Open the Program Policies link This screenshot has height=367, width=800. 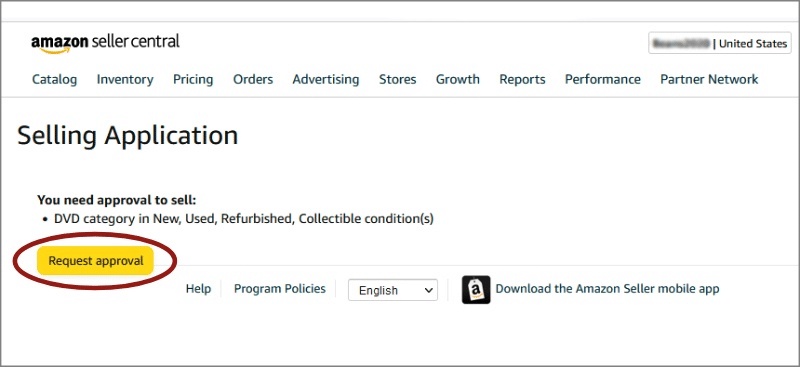click(280, 289)
